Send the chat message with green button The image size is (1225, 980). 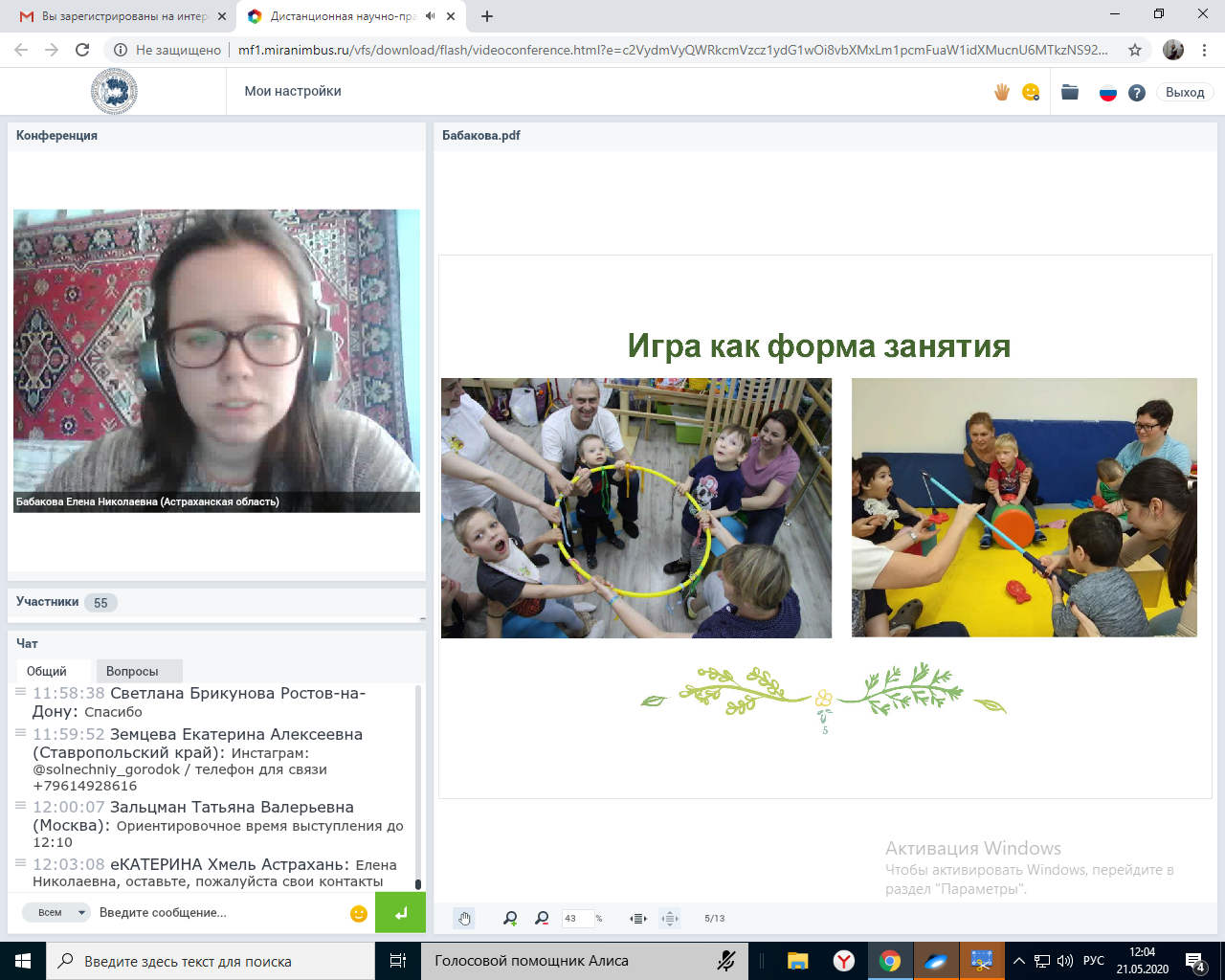[x=400, y=912]
